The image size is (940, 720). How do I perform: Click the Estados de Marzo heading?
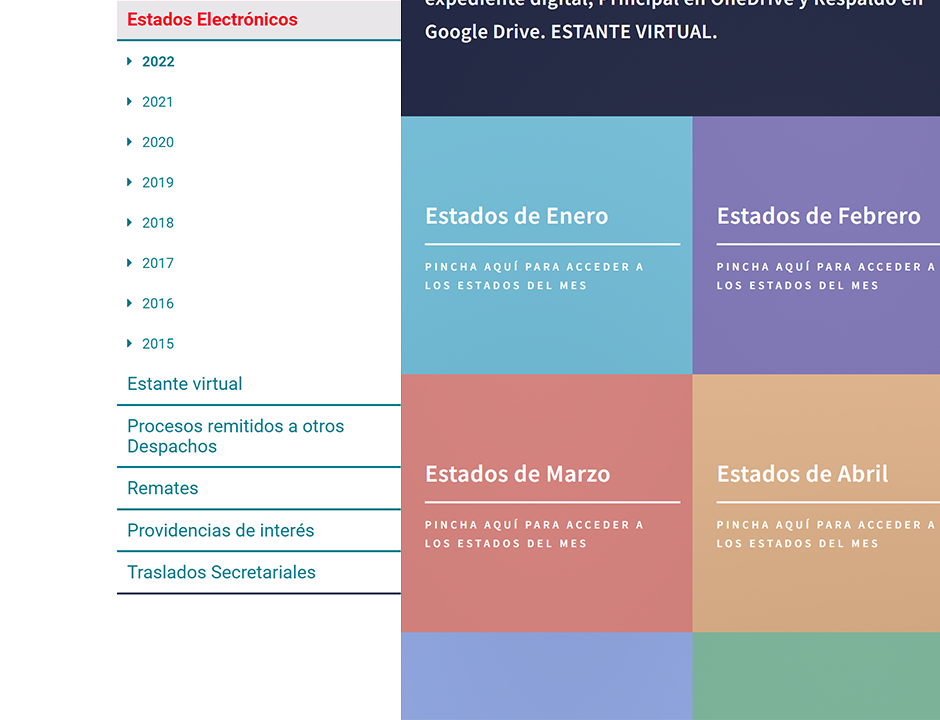click(517, 474)
